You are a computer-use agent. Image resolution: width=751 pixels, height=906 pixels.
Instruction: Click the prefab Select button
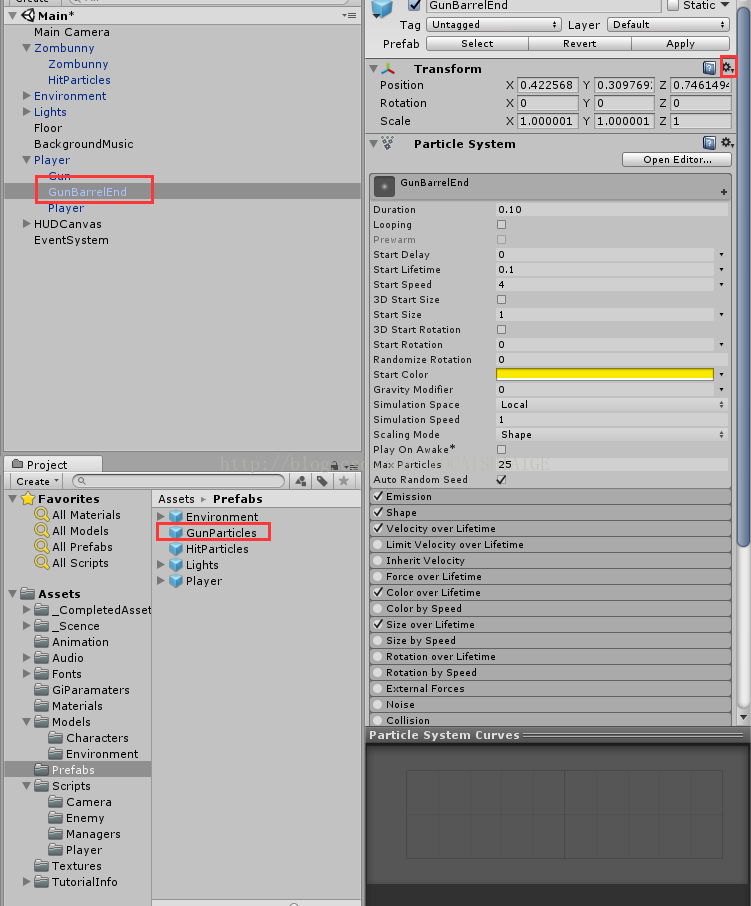(477, 43)
